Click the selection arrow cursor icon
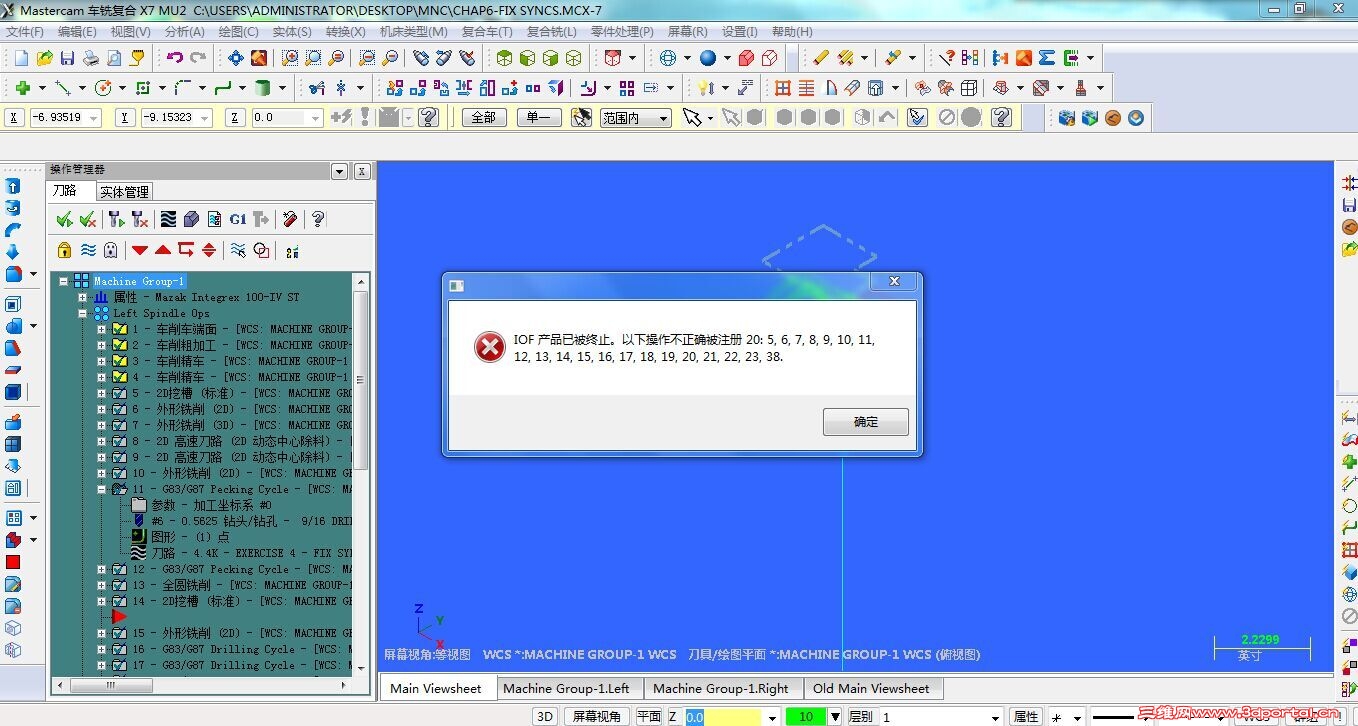Screen dimensions: 1358x726 [x=691, y=118]
